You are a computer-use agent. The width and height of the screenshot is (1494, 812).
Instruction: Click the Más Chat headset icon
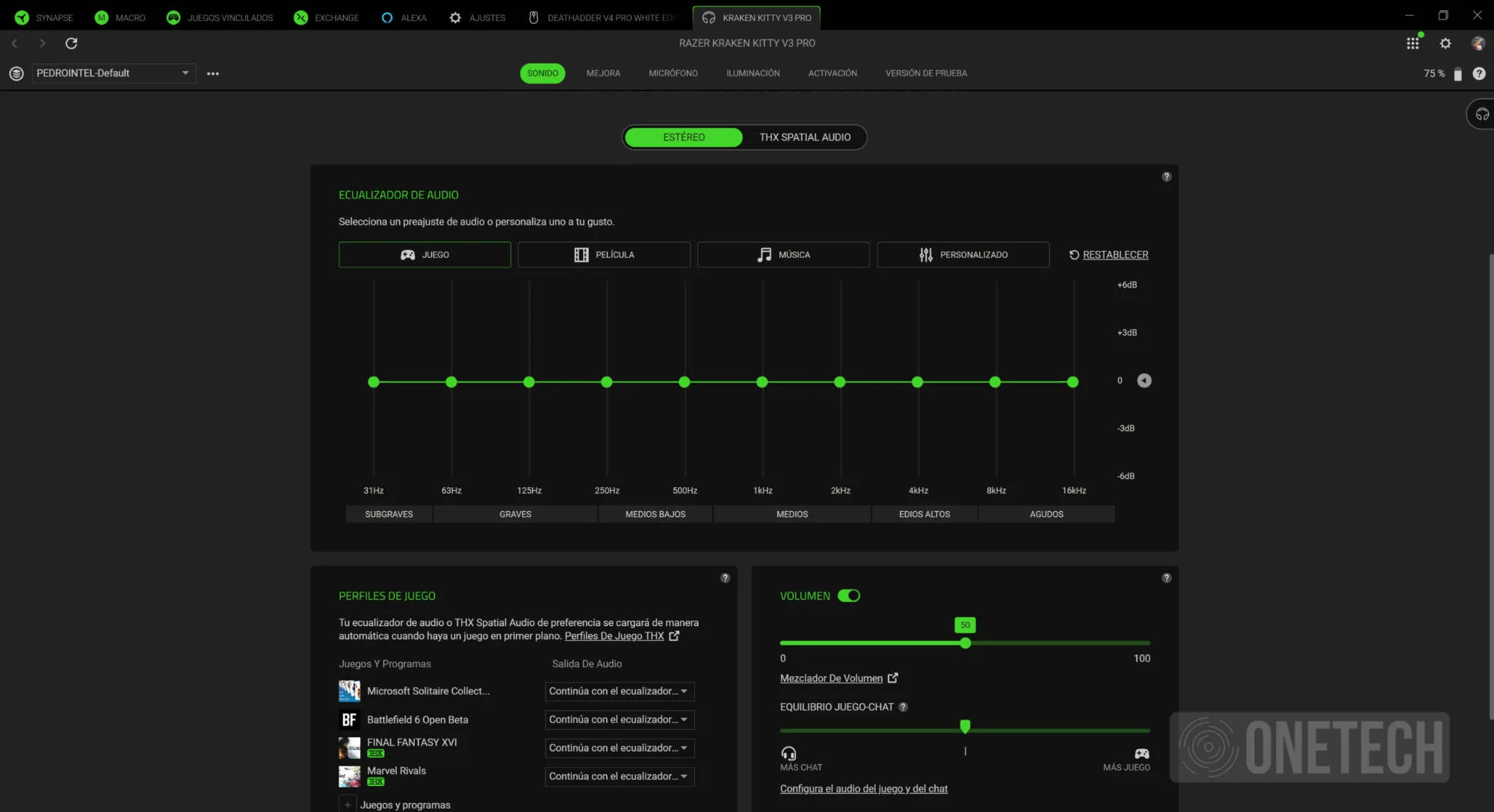[788, 754]
